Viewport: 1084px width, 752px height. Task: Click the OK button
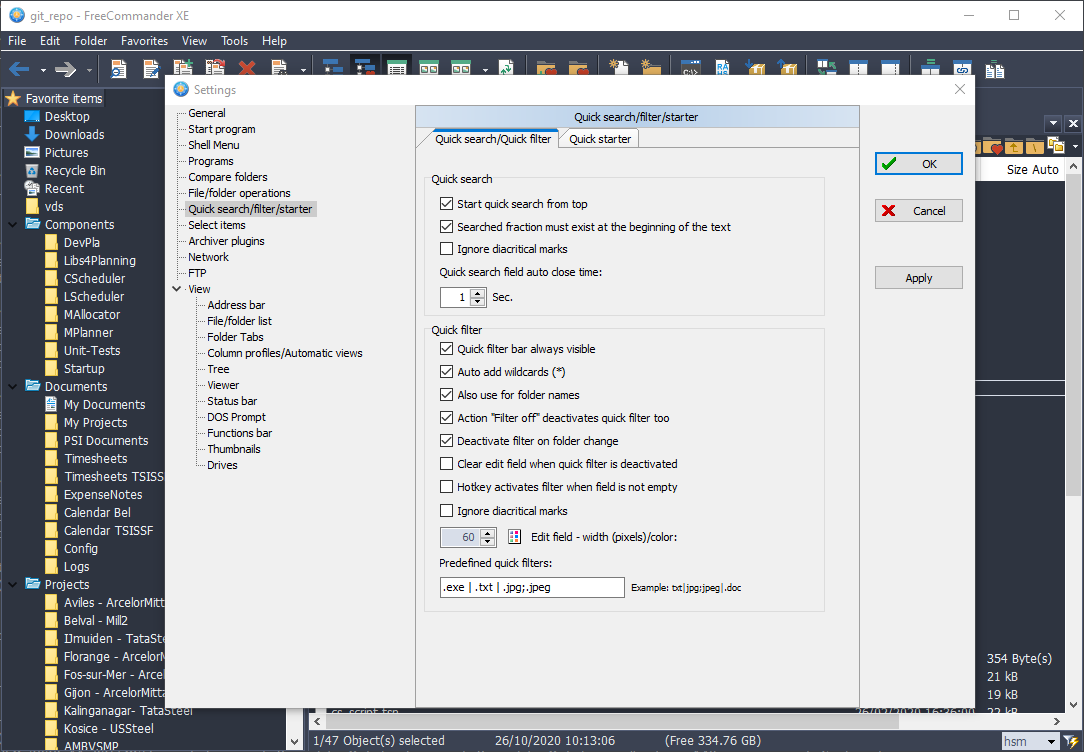[x=919, y=164]
